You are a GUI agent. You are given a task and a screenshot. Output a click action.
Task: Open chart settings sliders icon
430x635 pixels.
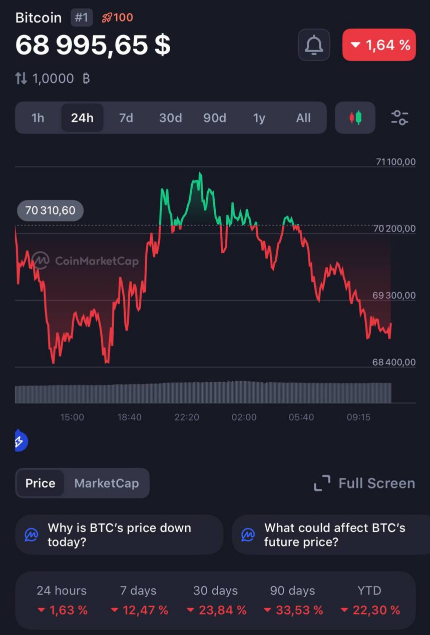click(x=400, y=118)
